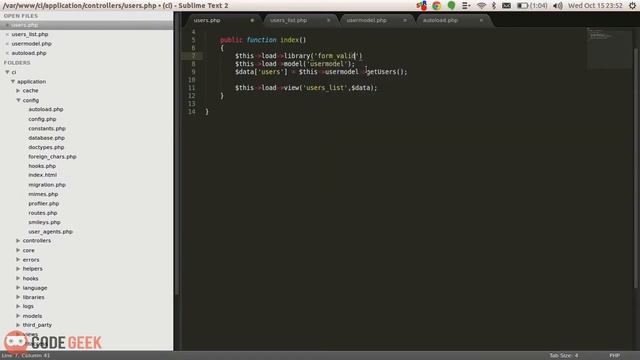Open users_list.php from the Open Files list
Image resolution: width=640 pixels, height=360 pixels.
coord(30,34)
